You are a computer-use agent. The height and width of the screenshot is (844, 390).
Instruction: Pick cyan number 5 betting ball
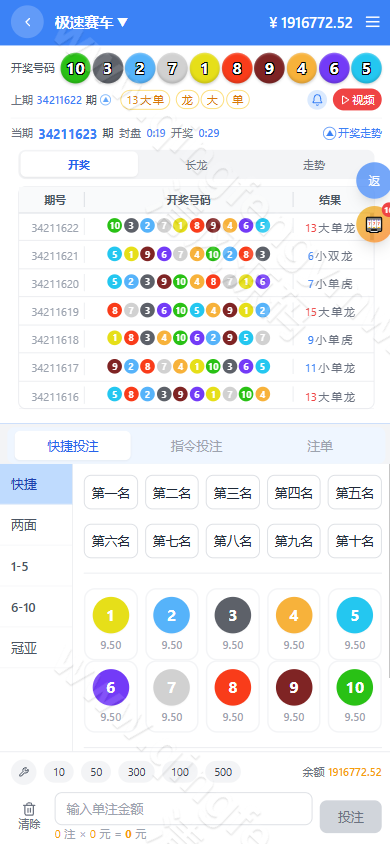pyautogui.click(x=354, y=615)
